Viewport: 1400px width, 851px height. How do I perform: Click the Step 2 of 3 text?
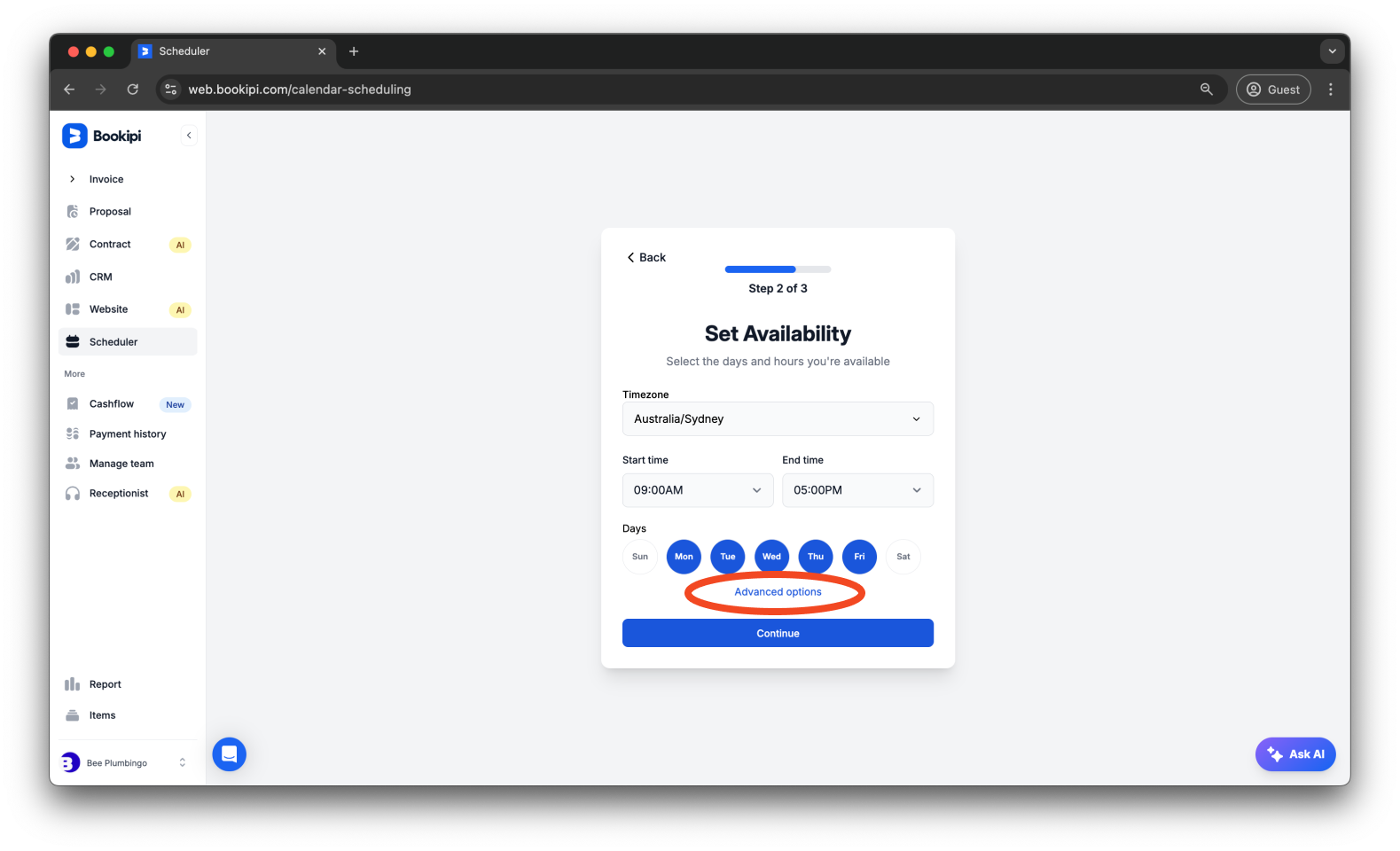(x=778, y=288)
